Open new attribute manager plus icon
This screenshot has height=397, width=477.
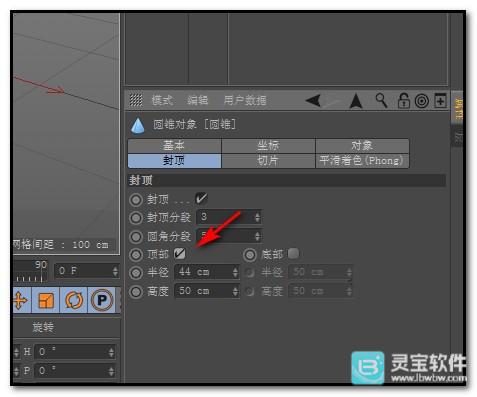[x=440, y=100]
